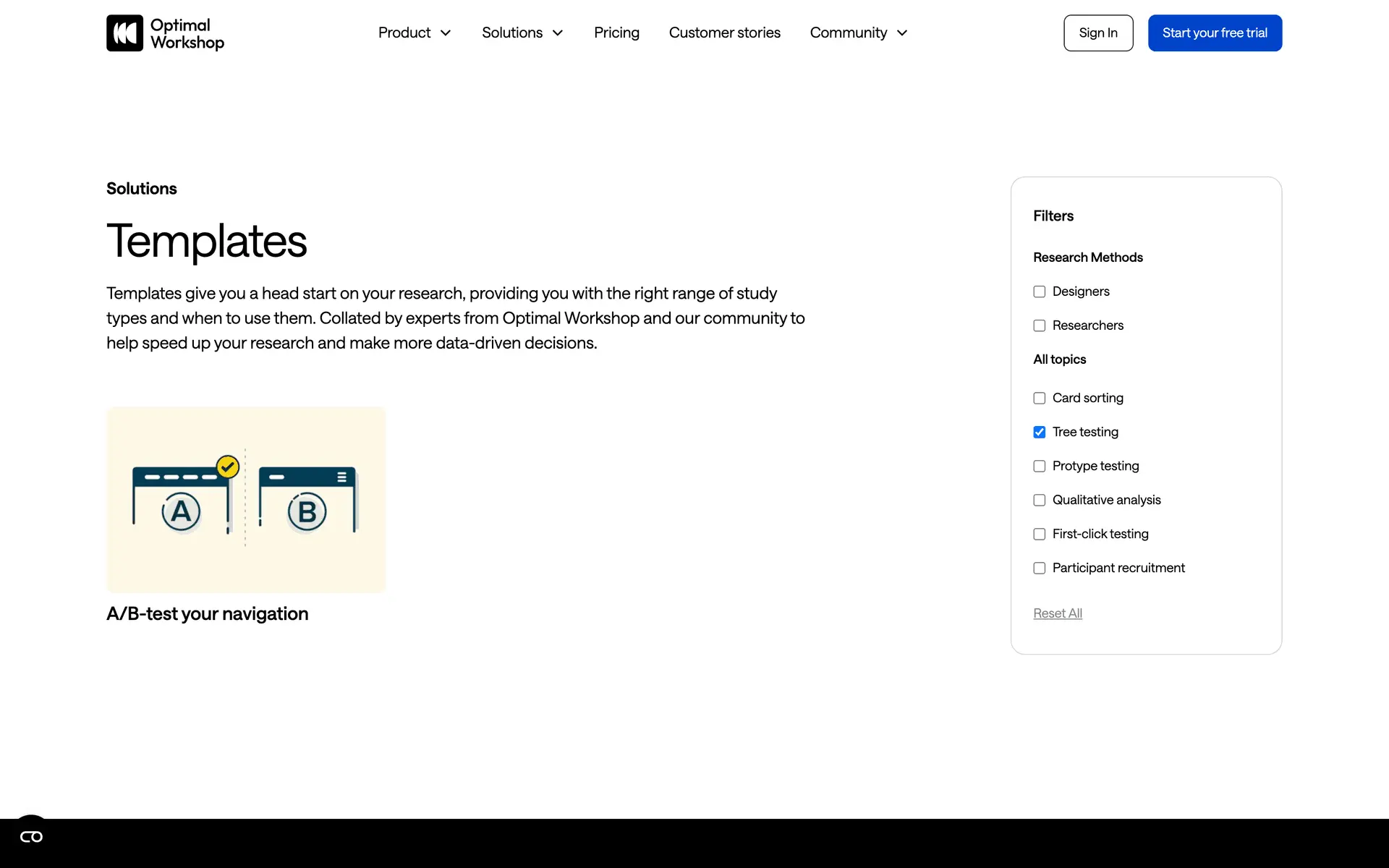Tick the Card sorting checkbox
Screen dimensions: 1389x868
(x=1040, y=398)
